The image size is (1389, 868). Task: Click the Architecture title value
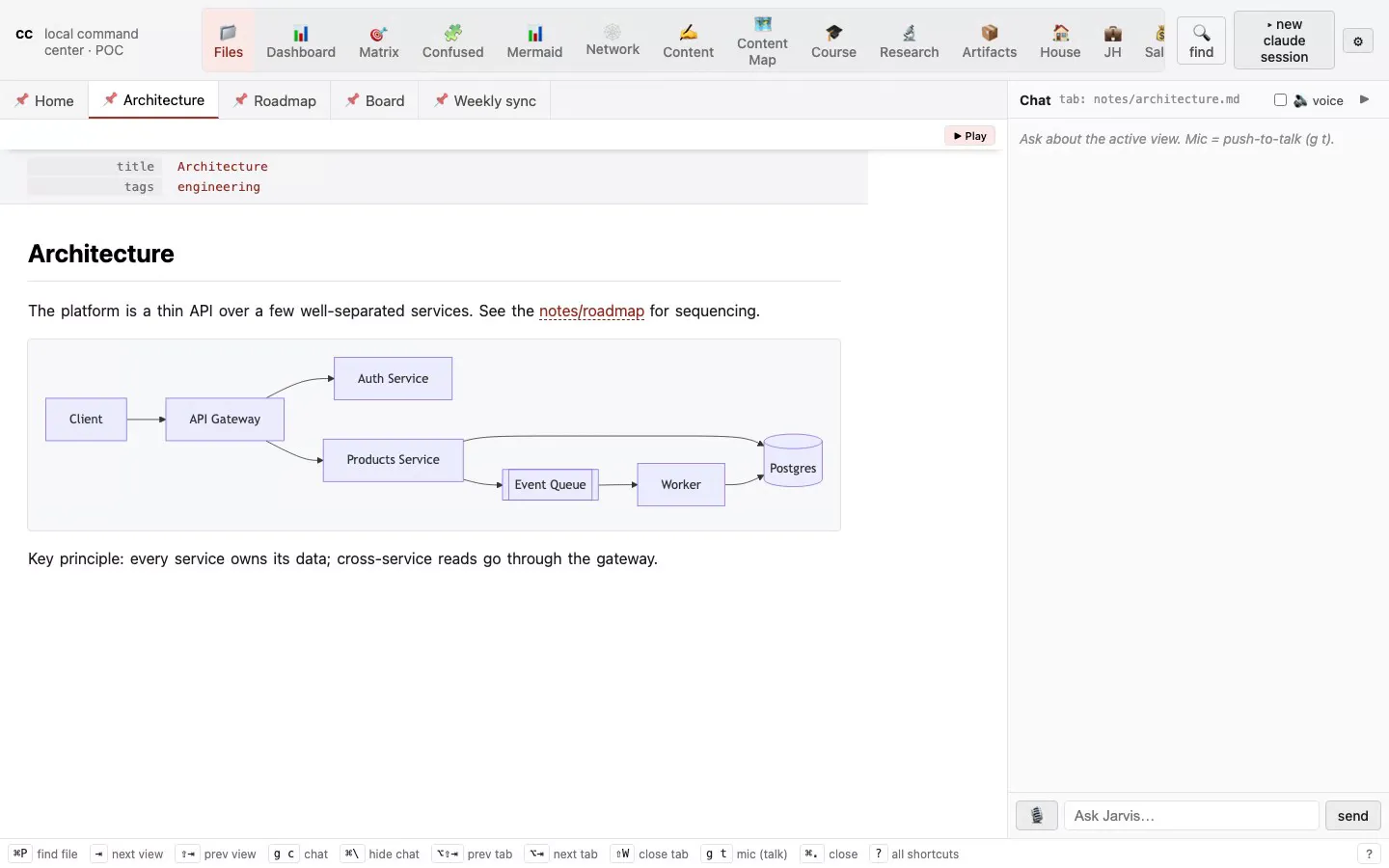223,167
